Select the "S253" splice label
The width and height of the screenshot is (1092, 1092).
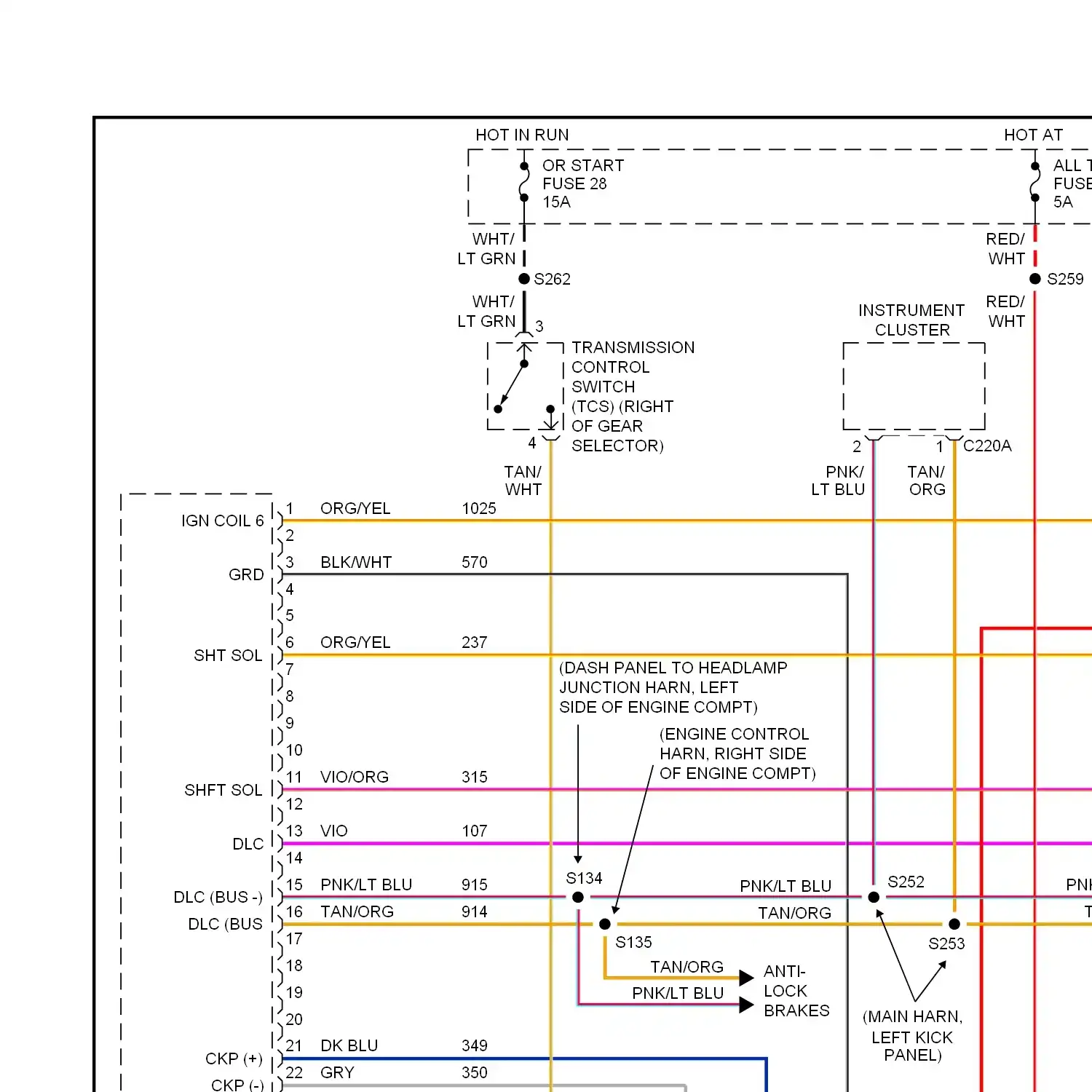[946, 943]
